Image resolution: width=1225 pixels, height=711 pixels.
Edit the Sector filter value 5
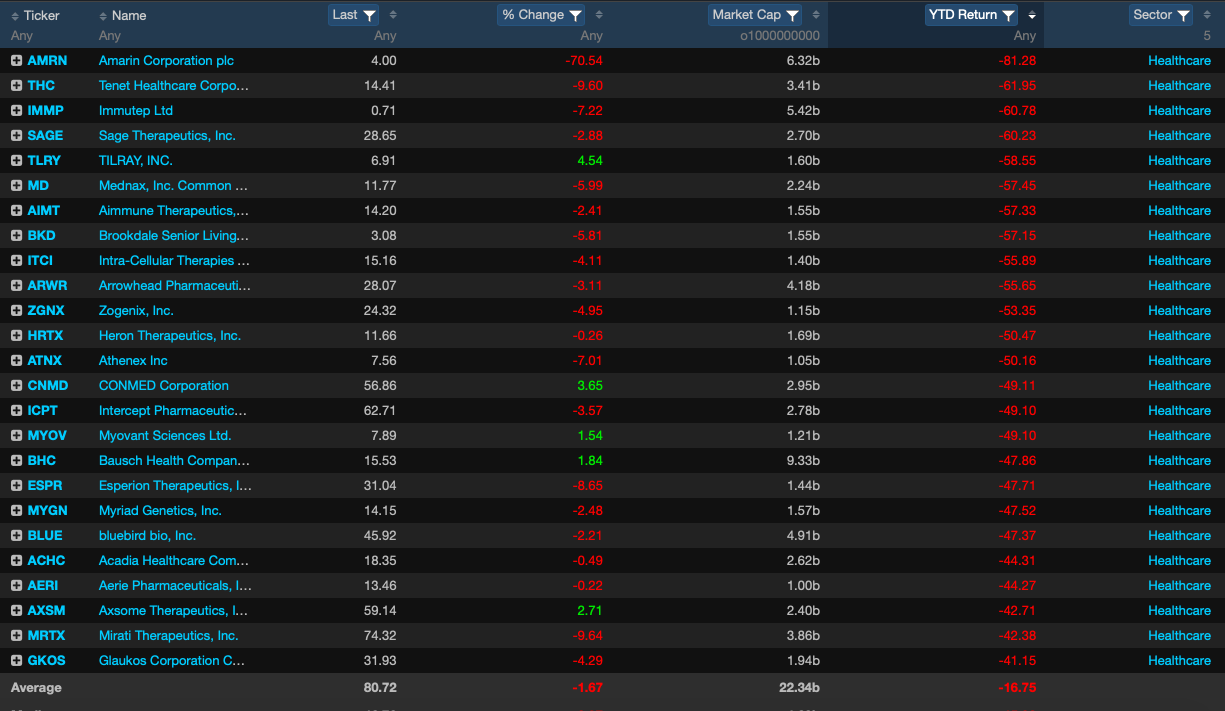point(1132,36)
